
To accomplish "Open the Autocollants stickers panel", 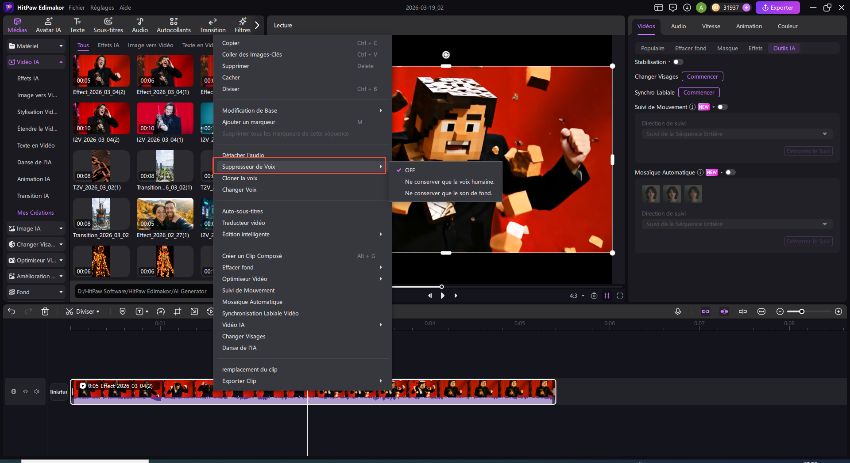I will tap(174, 25).
